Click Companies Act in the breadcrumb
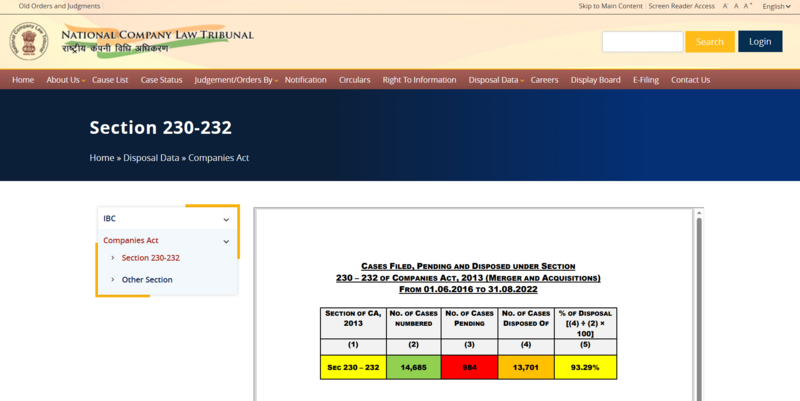800x401 pixels. (x=218, y=158)
